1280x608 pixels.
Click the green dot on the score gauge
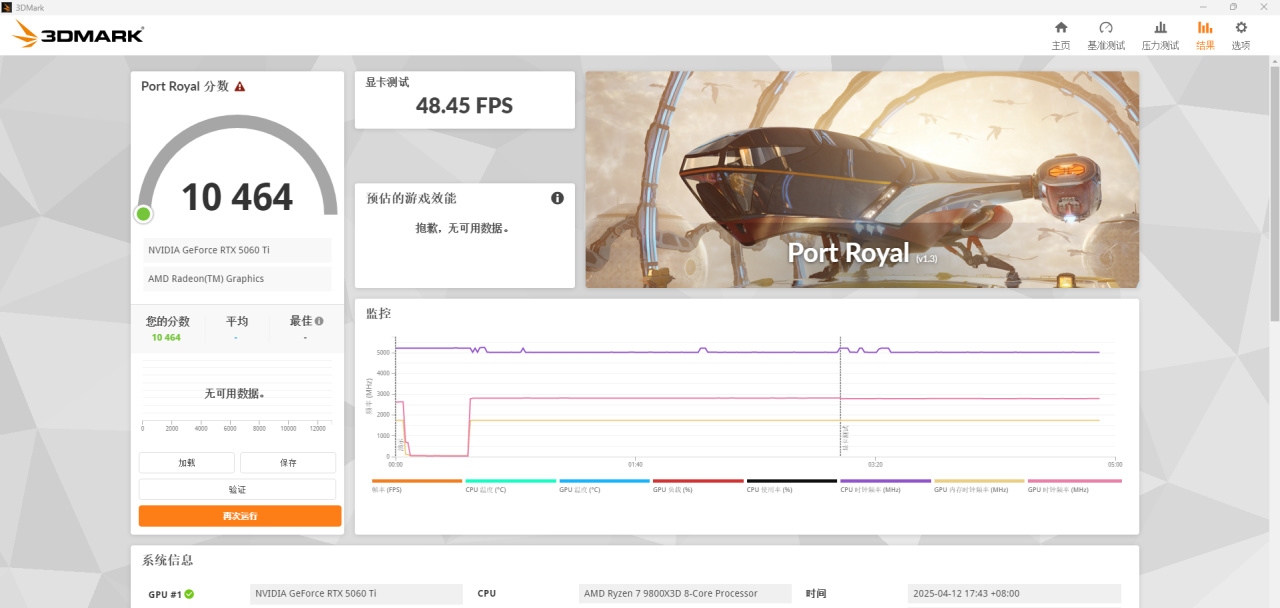[x=143, y=214]
